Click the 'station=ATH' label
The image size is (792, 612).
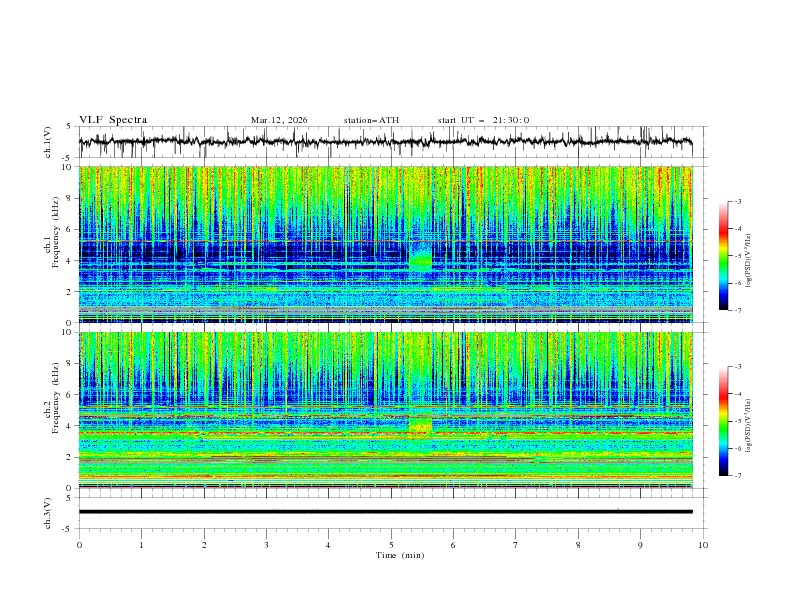371,120
